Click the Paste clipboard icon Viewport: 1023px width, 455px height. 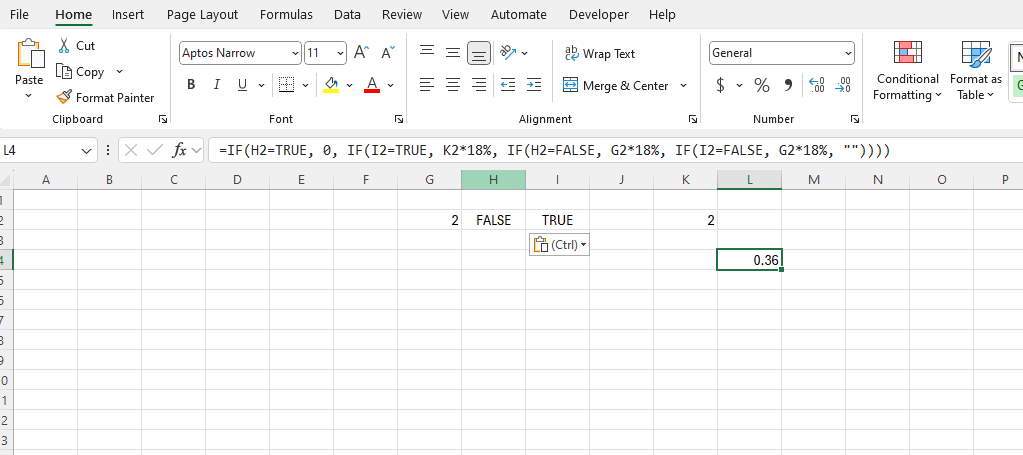point(30,54)
